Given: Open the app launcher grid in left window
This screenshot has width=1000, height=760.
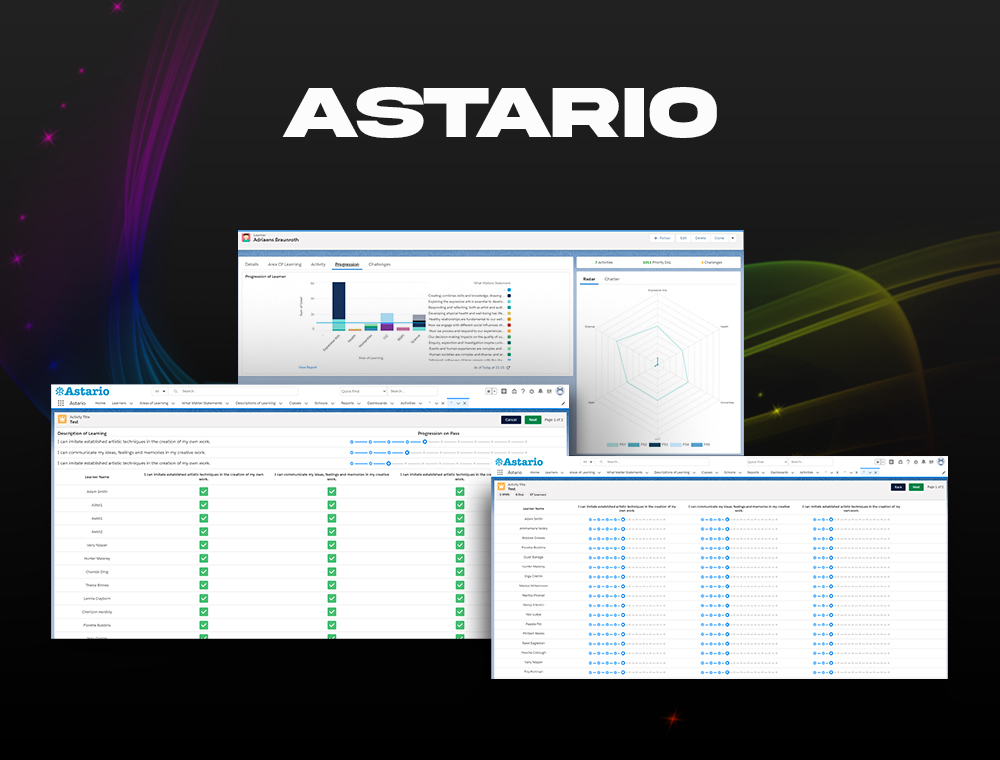Looking at the screenshot, I should click(60, 403).
